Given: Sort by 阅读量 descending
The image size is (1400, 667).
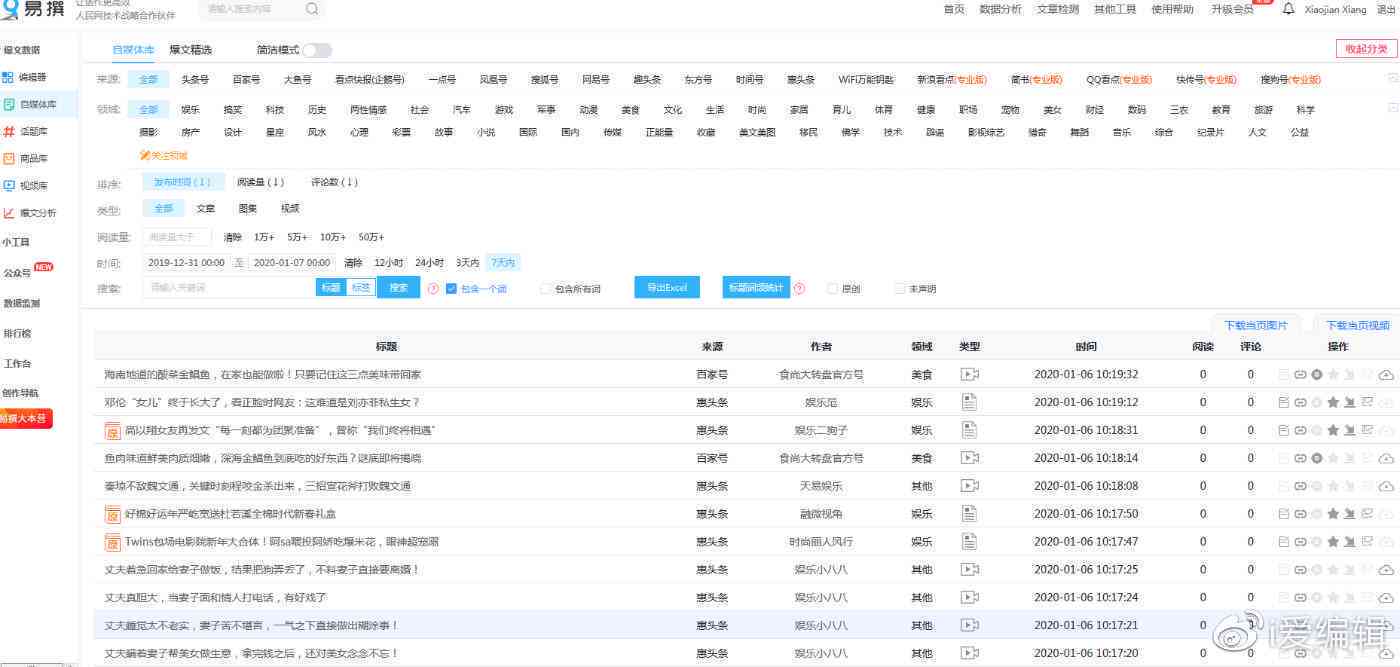Looking at the screenshot, I should pos(260,182).
